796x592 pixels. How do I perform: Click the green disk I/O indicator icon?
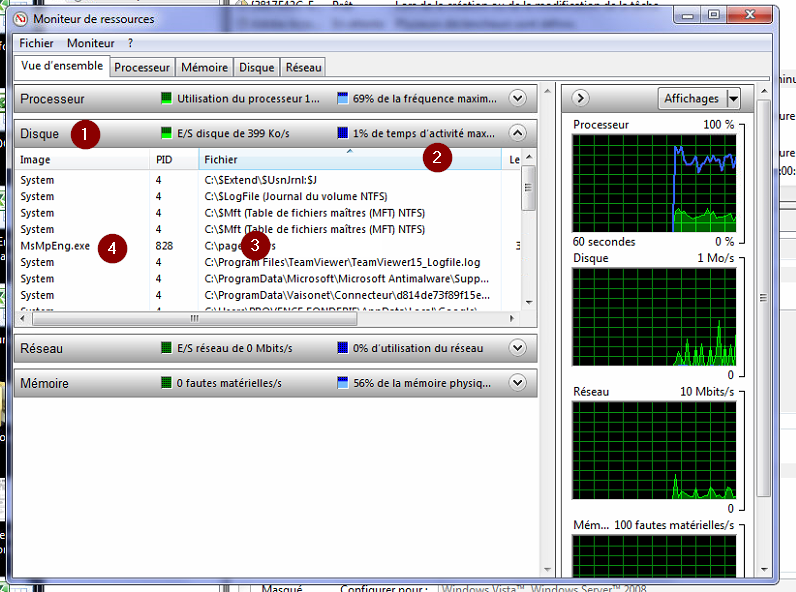166,133
